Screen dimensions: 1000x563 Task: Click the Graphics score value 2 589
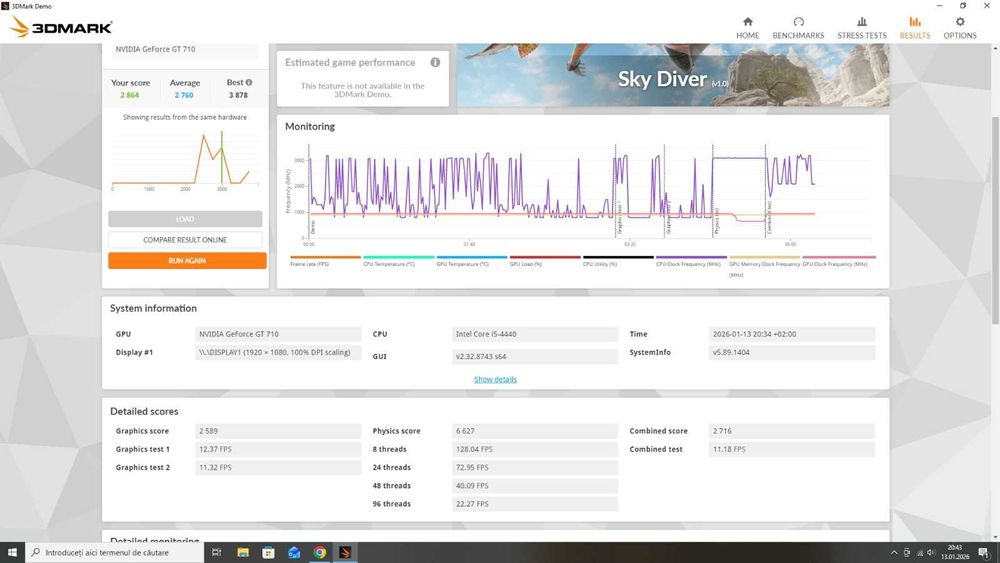pos(278,431)
